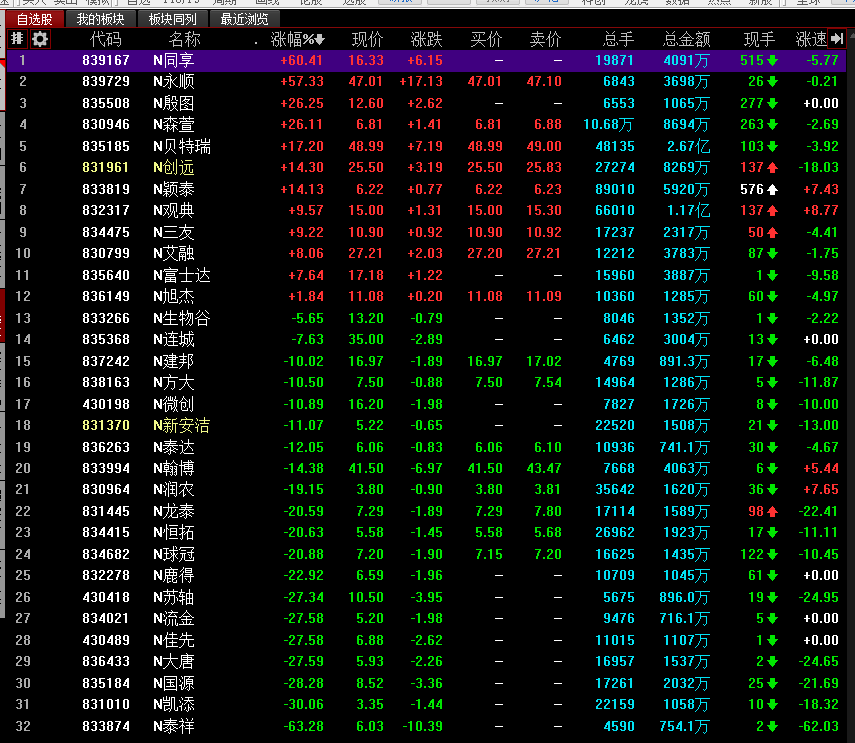Select stock code 831961 N创远
Image resolution: width=855 pixels, height=743 pixels.
click(106, 167)
